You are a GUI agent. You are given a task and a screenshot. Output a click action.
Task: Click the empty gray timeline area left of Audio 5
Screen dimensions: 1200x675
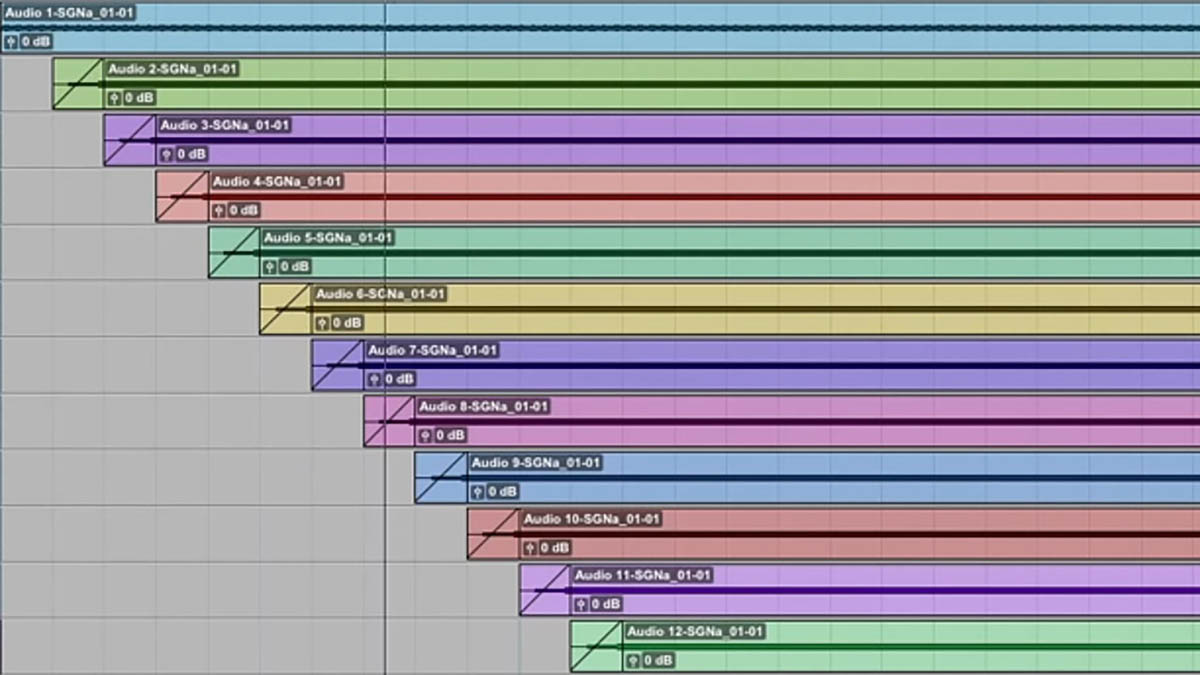tap(100, 250)
